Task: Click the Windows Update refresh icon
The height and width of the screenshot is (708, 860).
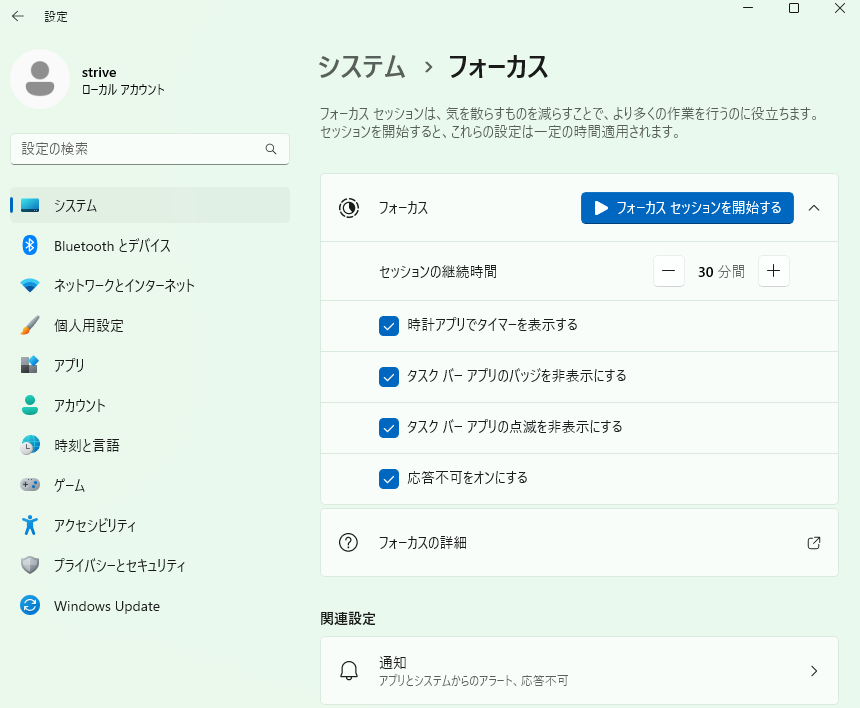Action: (30, 605)
